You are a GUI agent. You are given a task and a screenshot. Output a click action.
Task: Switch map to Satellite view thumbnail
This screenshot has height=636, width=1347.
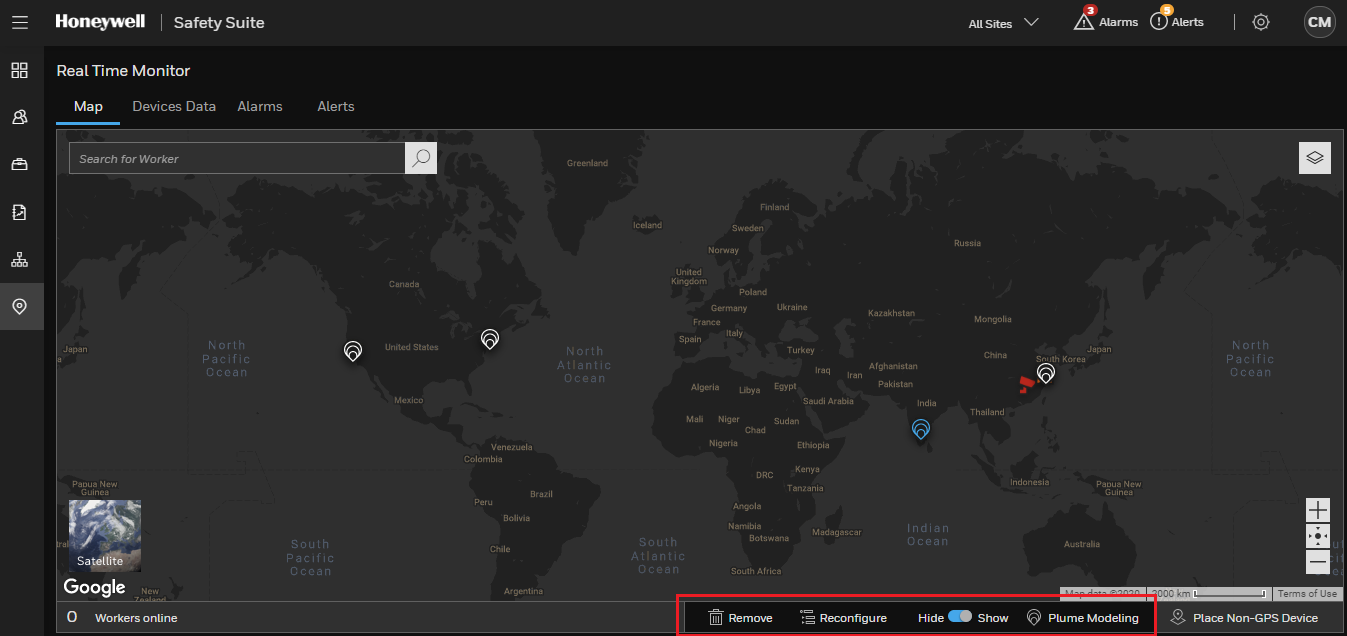coord(105,535)
